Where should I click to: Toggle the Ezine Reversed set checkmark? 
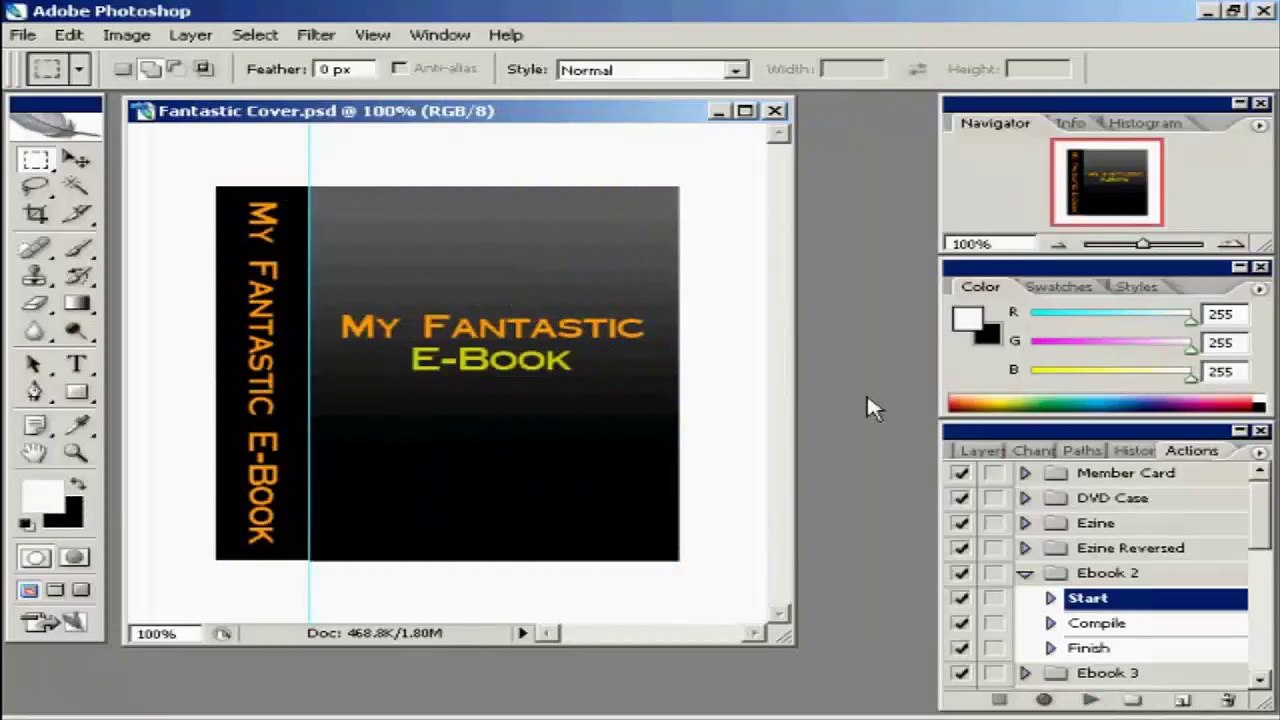pyautogui.click(x=961, y=548)
